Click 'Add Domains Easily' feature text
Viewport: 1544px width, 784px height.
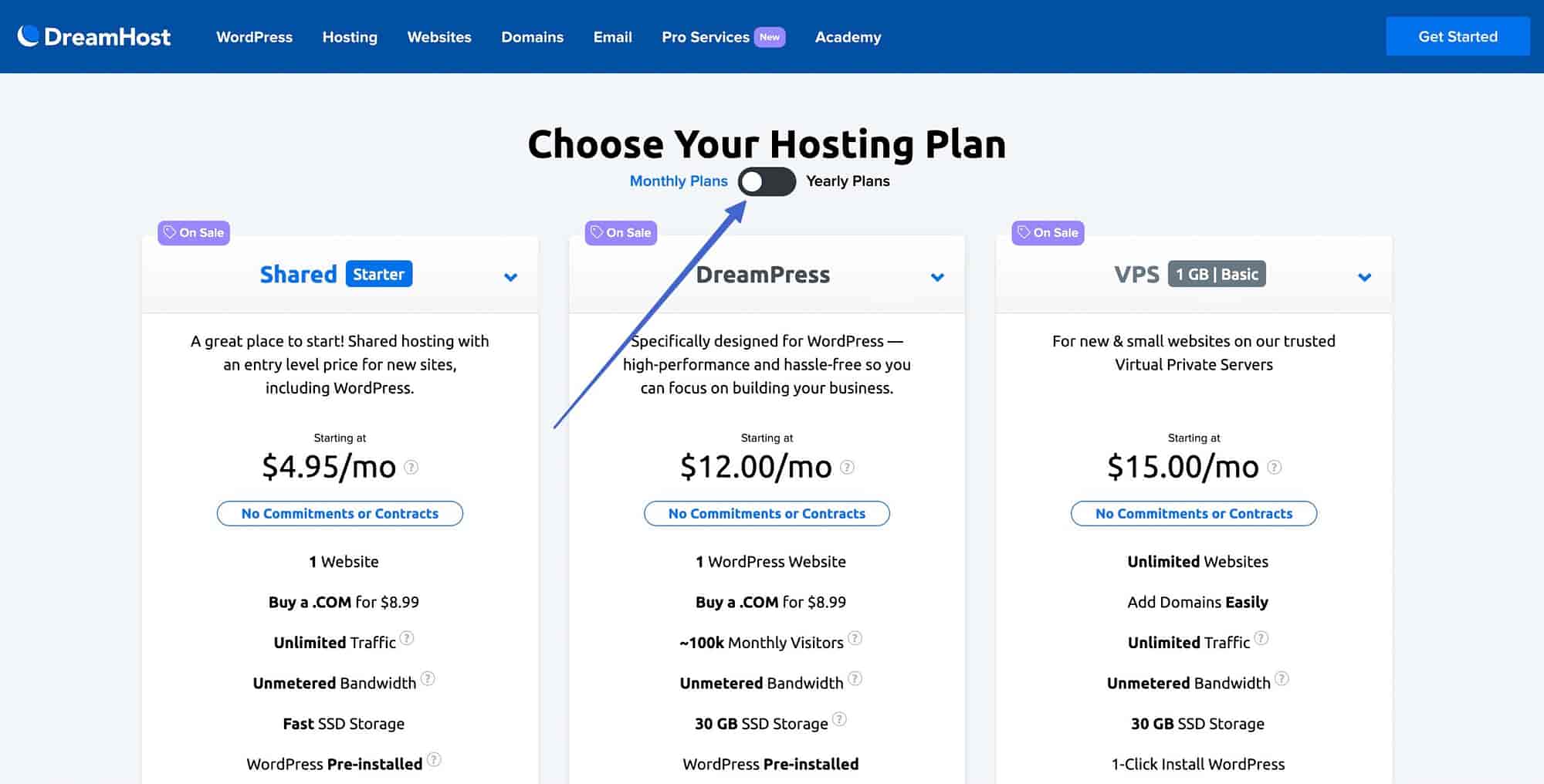pyautogui.click(x=1197, y=602)
